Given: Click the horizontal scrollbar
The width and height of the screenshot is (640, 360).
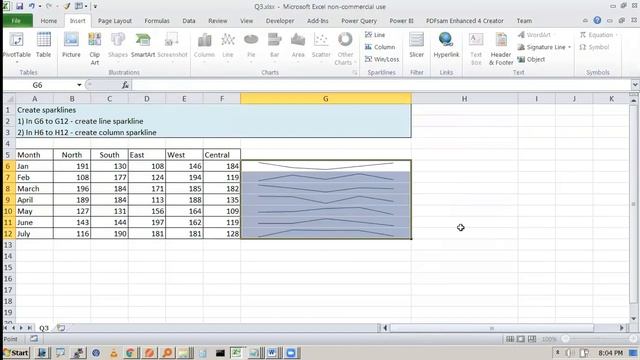Looking at the screenshot, I should 492,328.
